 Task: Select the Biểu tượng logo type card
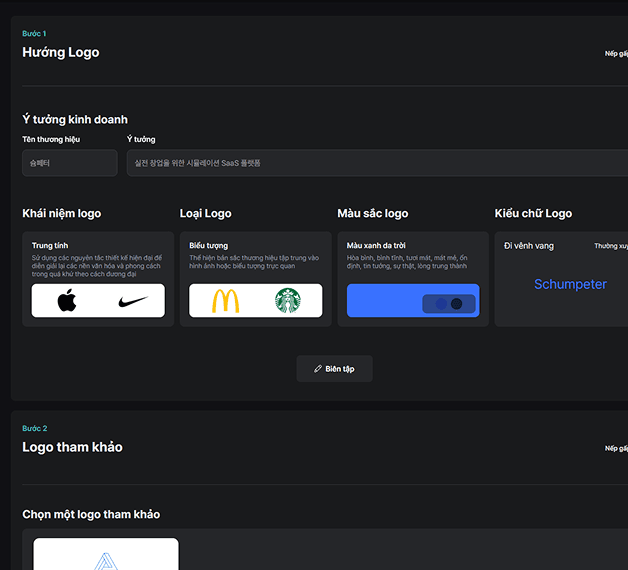click(256, 279)
